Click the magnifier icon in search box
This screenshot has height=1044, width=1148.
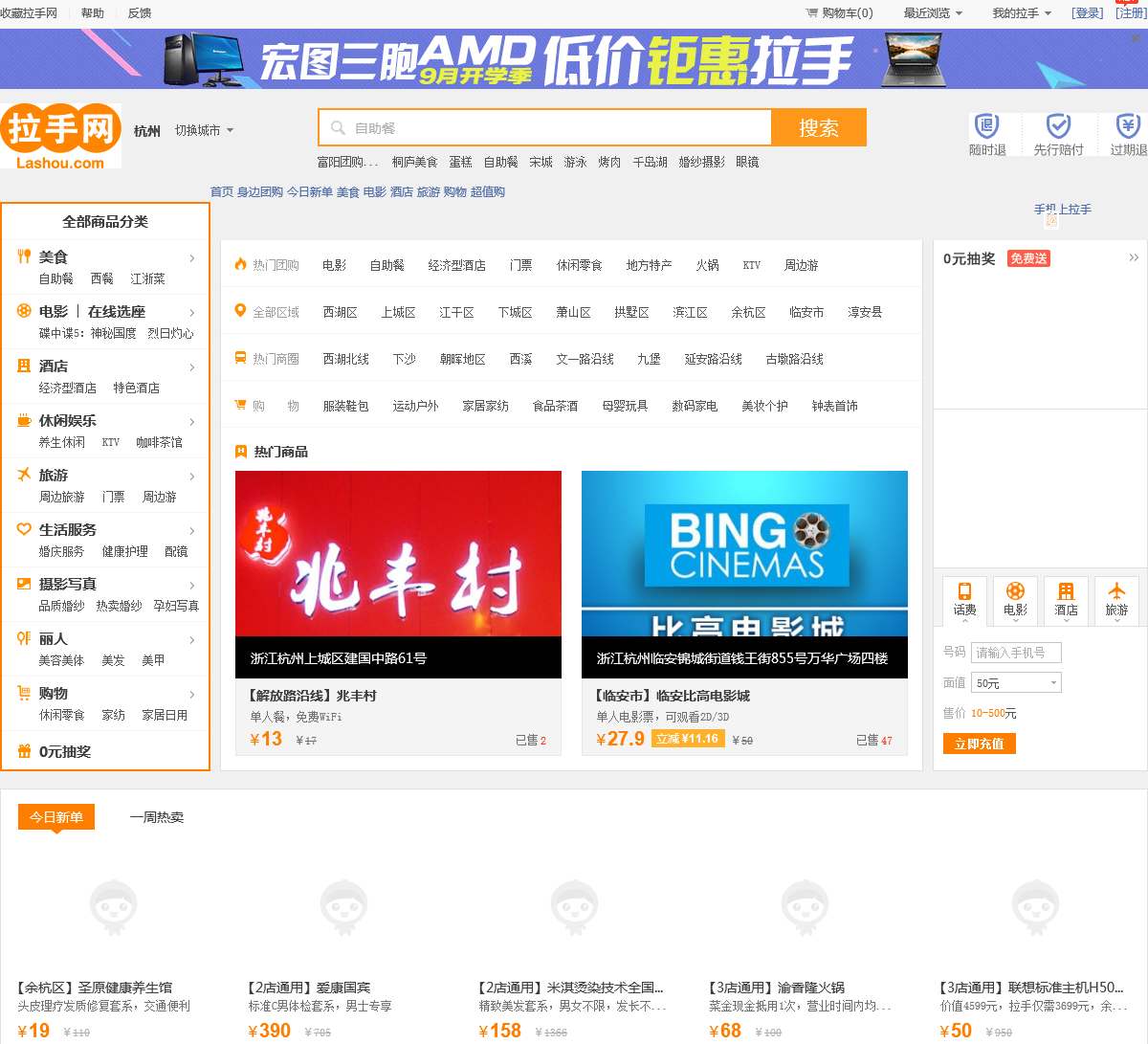338,128
